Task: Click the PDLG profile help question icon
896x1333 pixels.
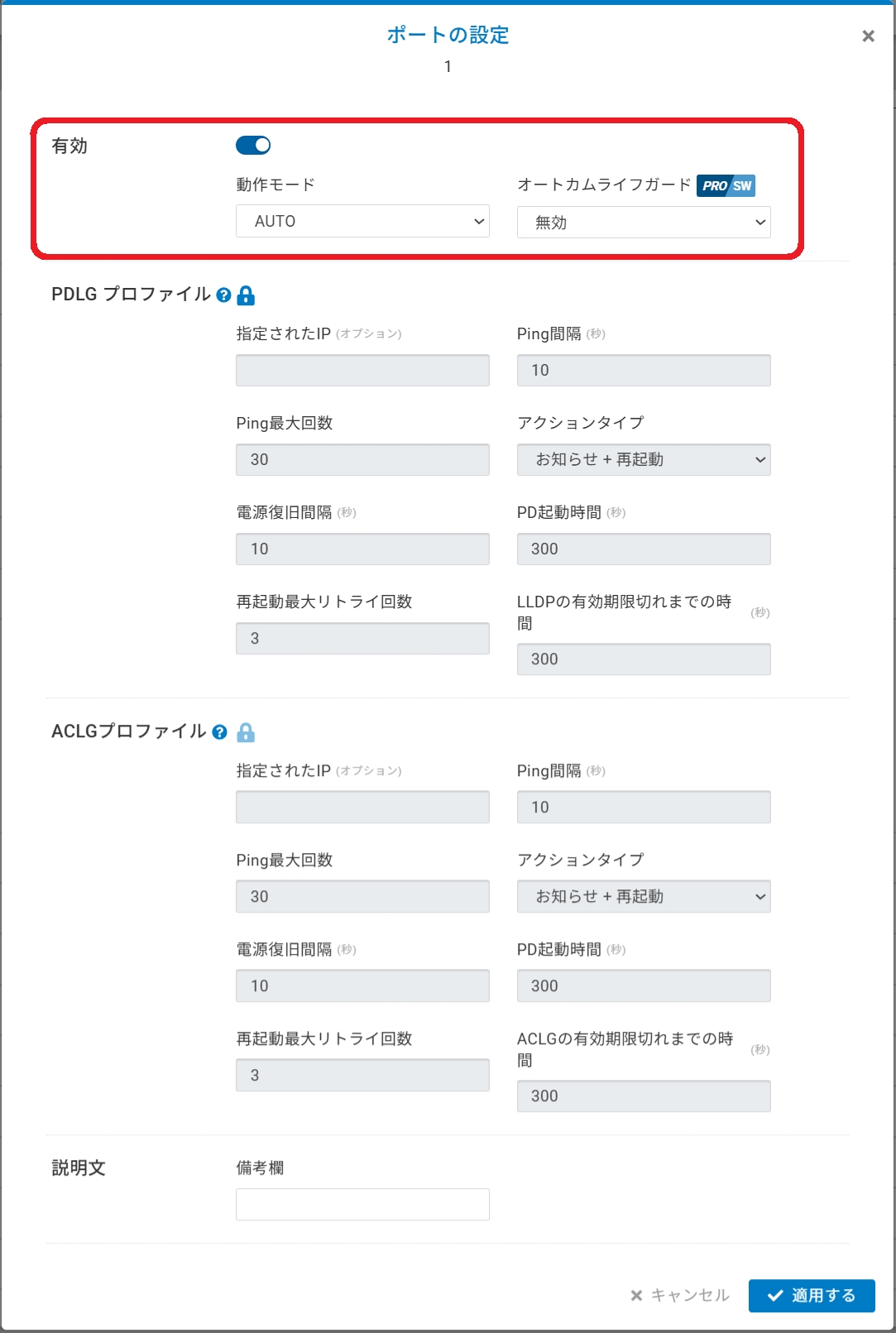Action: 223,295
